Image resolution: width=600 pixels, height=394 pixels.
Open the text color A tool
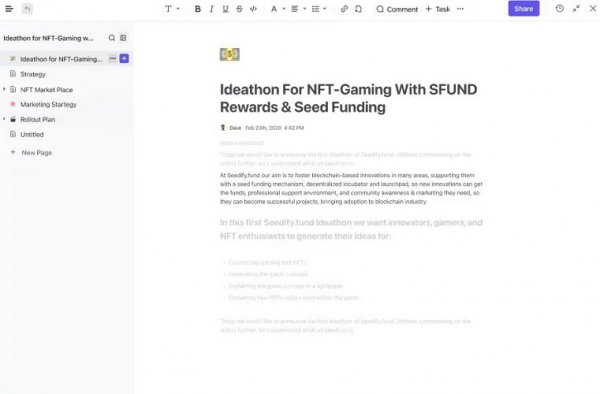(274, 9)
